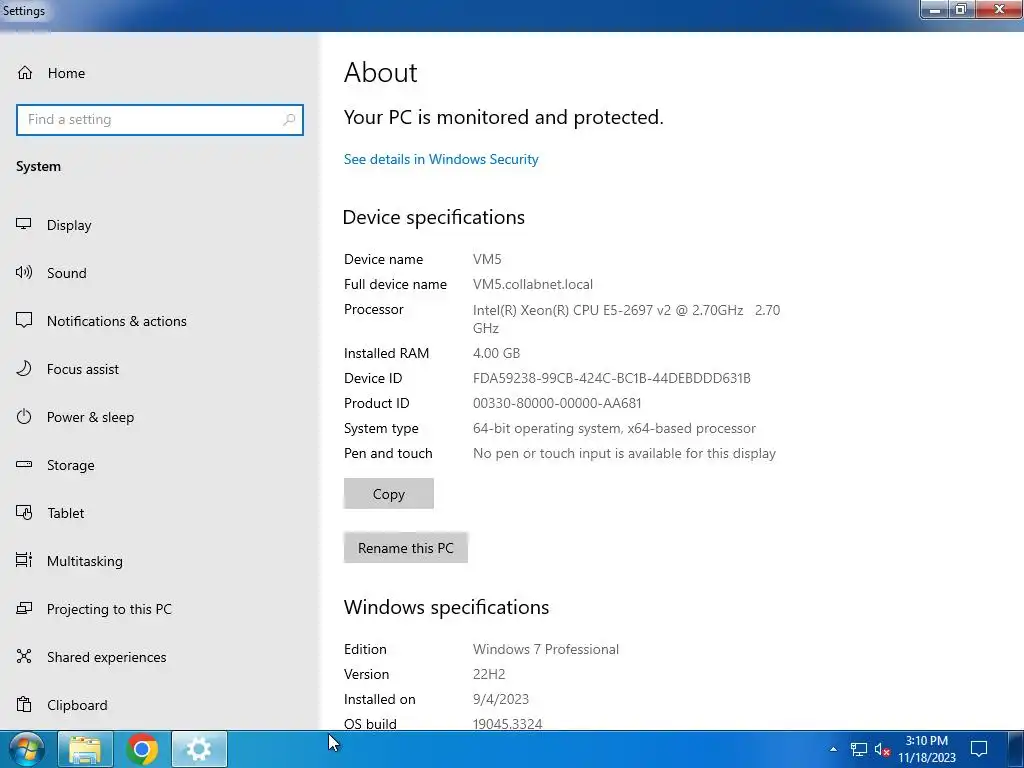The width and height of the screenshot is (1024, 768).
Task: Click the Projecting to this PC icon
Action: [24, 609]
